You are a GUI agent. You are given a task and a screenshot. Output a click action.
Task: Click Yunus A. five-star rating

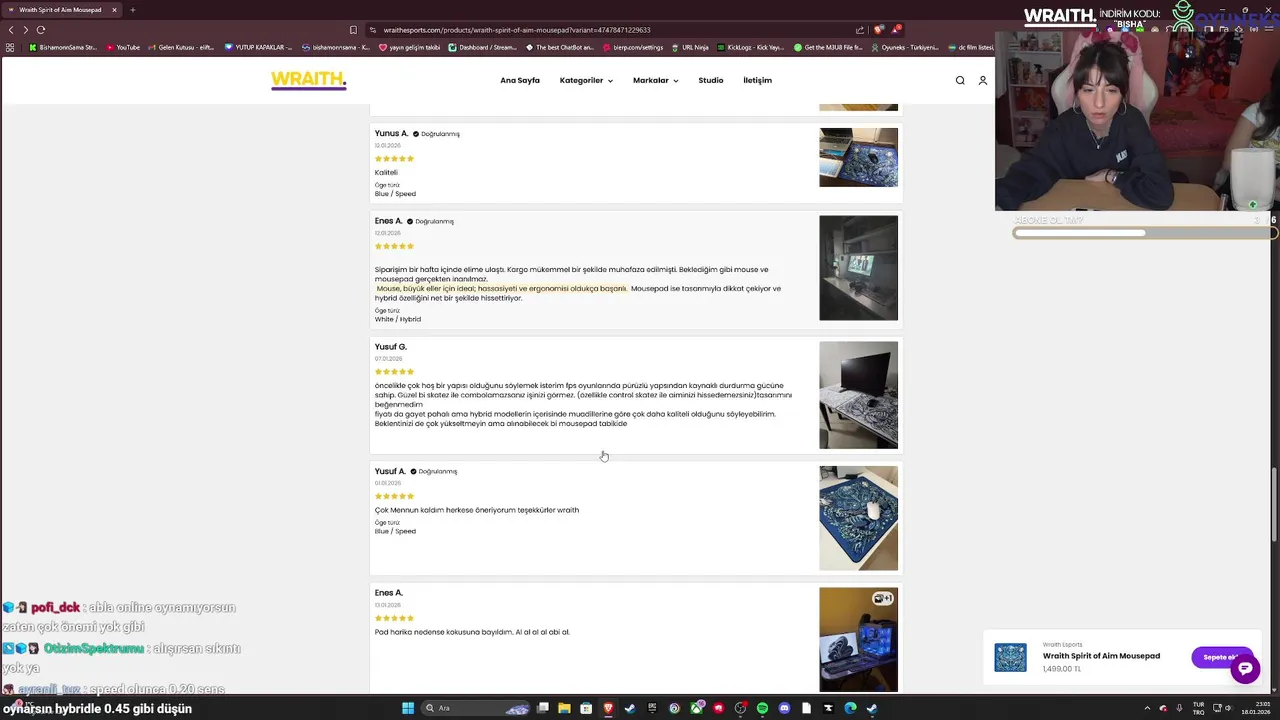(394, 159)
